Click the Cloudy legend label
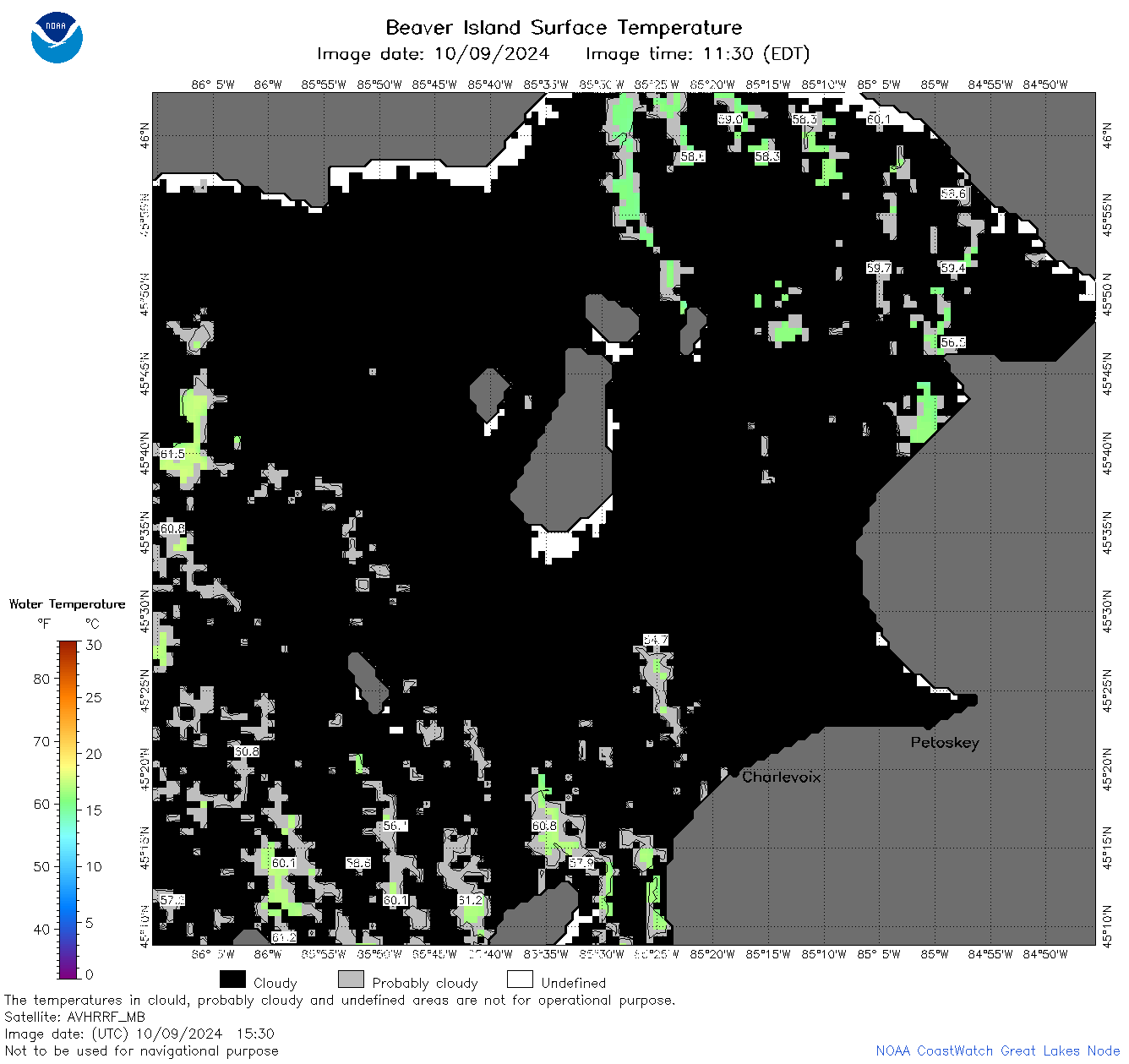Image resolution: width=1129 pixels, height=1064 pixels. pos(275,983)
